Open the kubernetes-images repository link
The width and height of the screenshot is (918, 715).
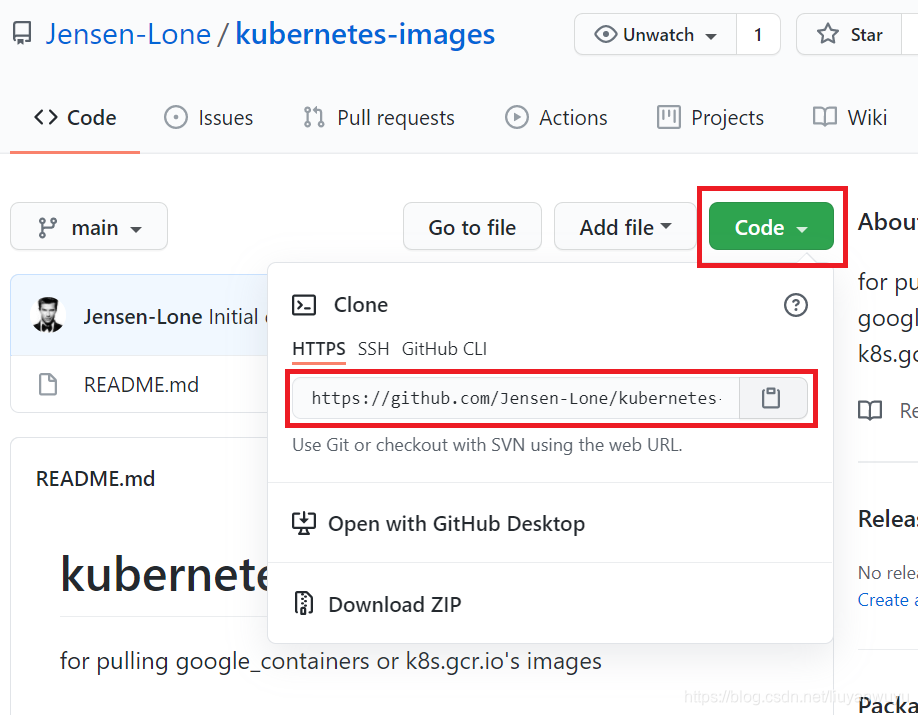tap(365, 34)
